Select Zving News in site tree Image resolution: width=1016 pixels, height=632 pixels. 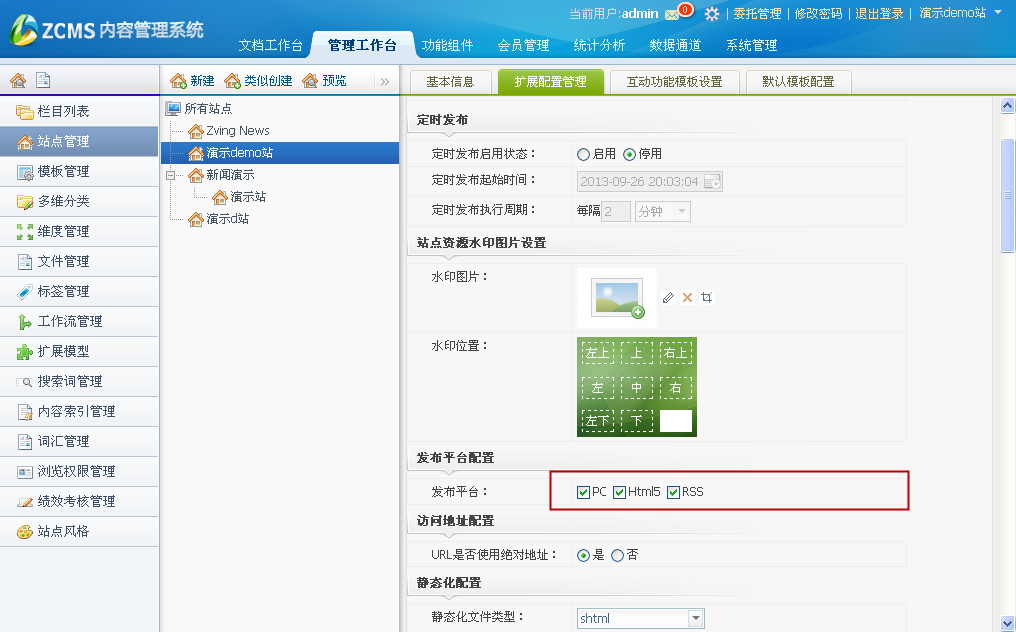pos(237,131)
